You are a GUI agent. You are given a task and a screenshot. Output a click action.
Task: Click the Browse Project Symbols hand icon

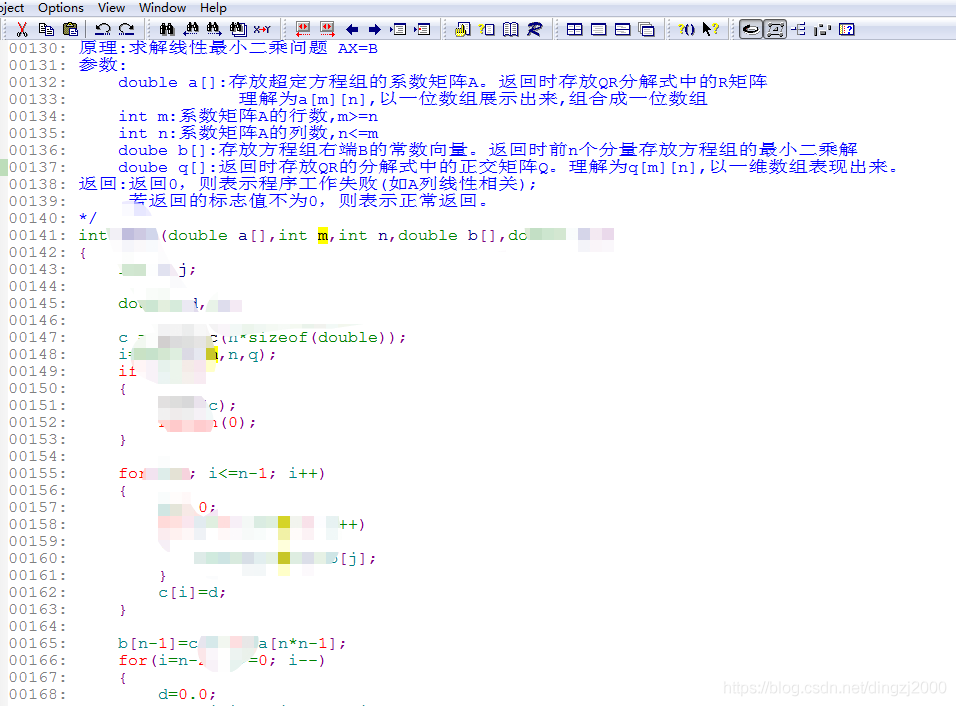463,29
